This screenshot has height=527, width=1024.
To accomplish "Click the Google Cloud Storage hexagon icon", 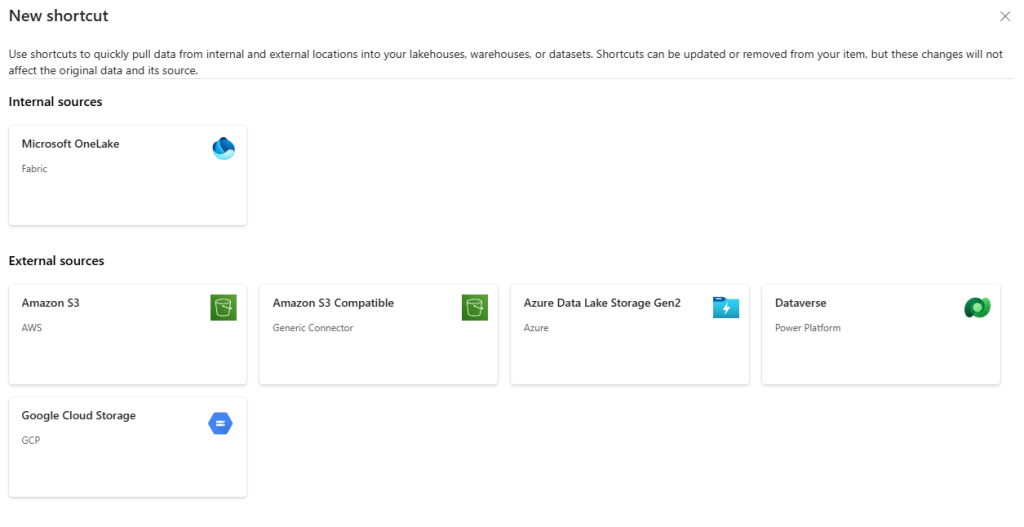I will (x=220, y=424).
